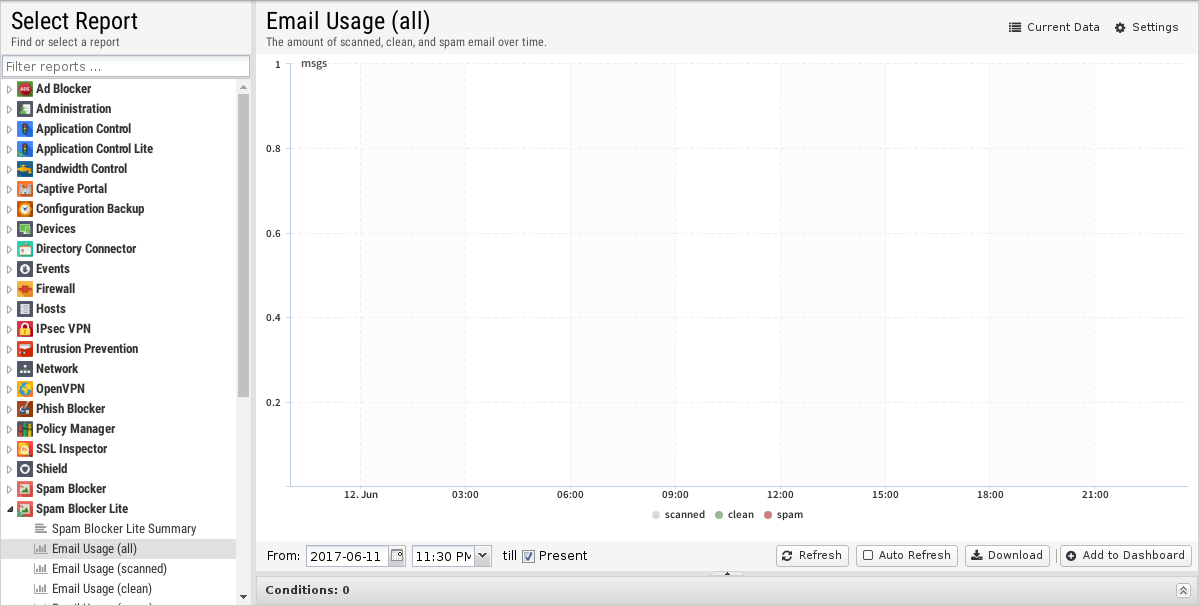Click the Configuration Backup icon
This screenshot has height=606, width=1199.
click(24, 209)
